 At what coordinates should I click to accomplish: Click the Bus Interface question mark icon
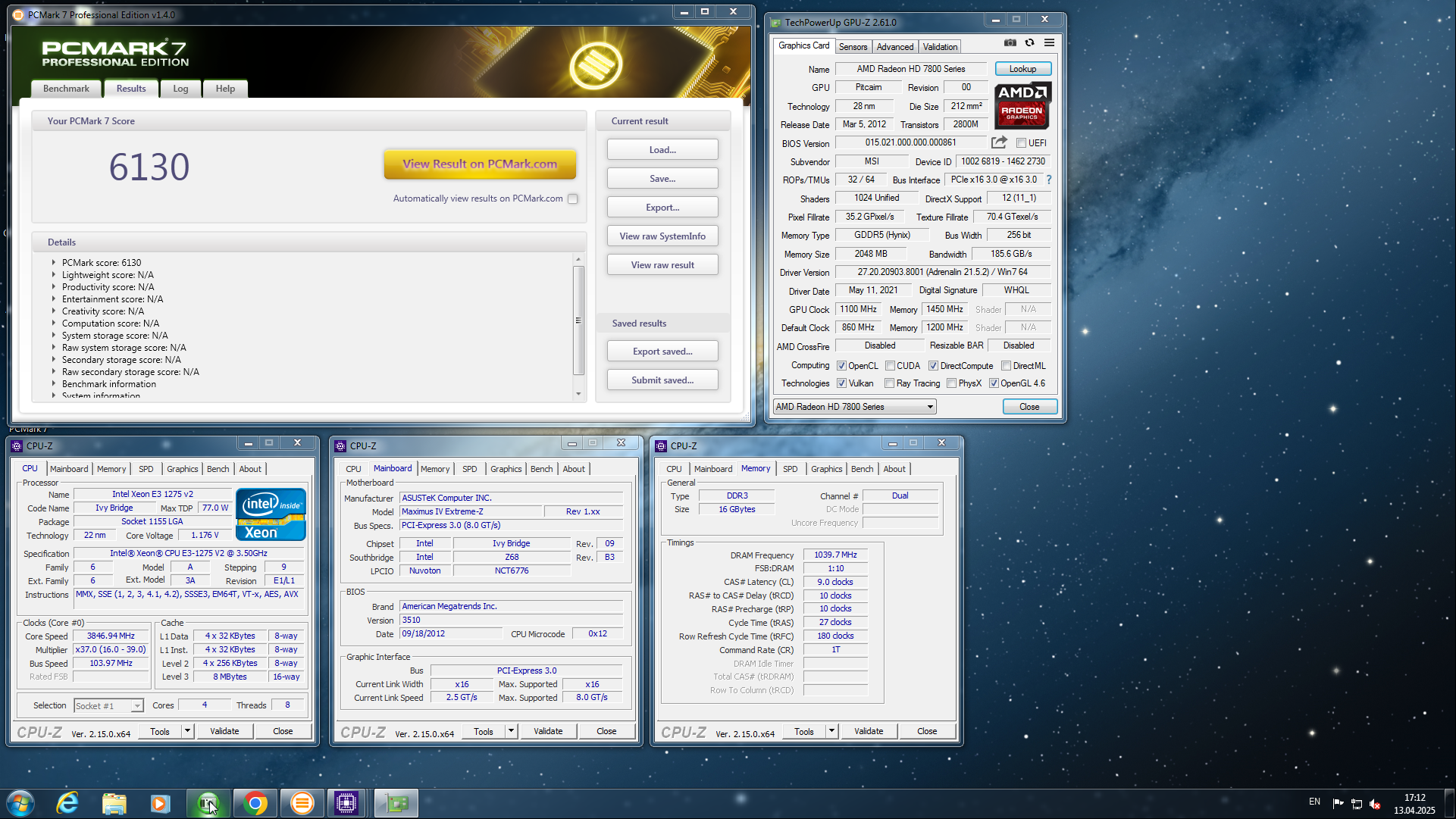click(x=1049, y=180)
